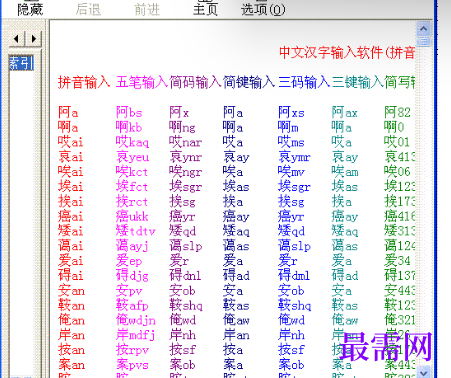Click the 简码输入 column header

[195, 82]
